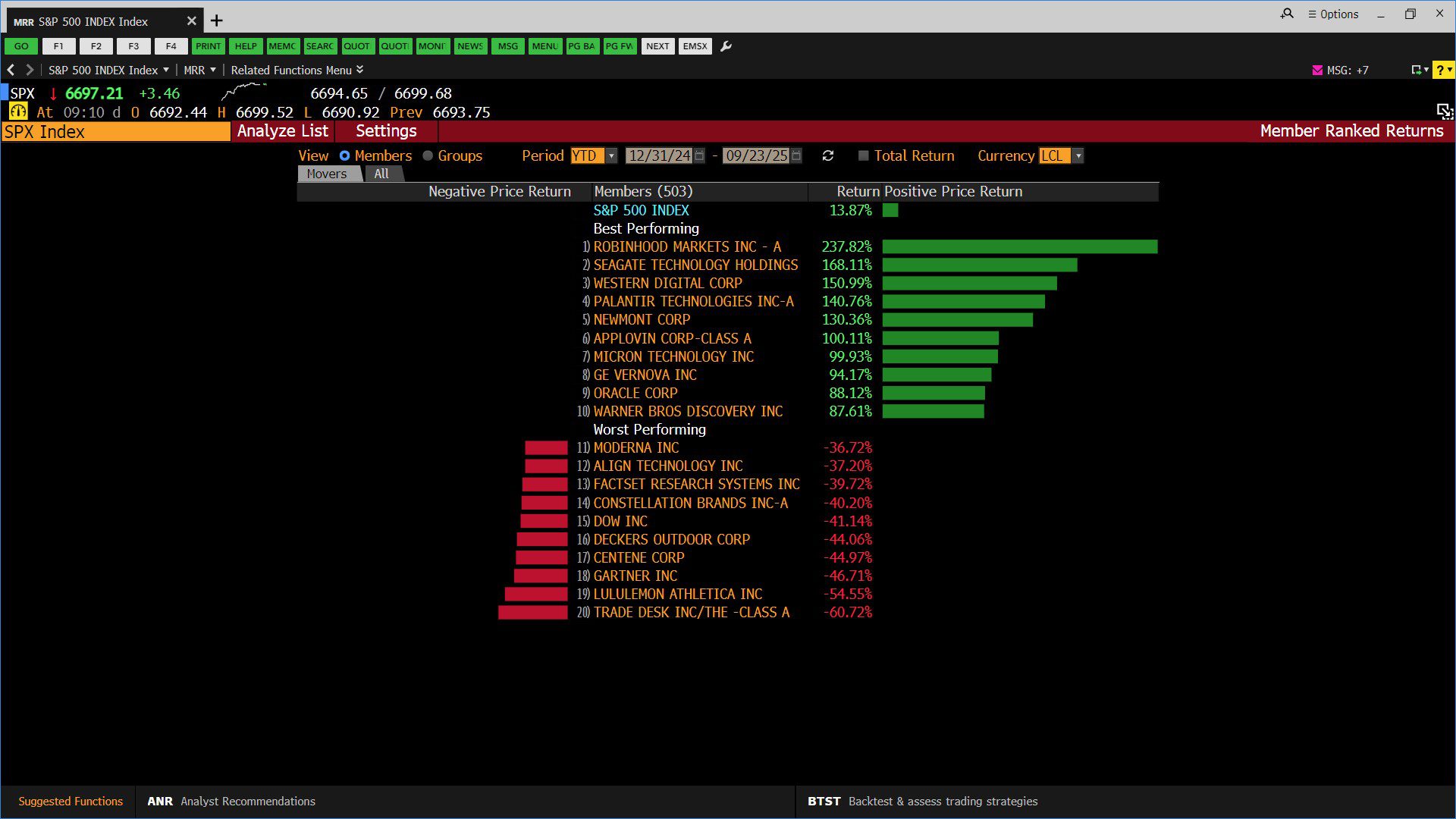Click the wrench toolbar customization icon
Viewport: 1456px width, 819px height.
[x=726, y=46]
